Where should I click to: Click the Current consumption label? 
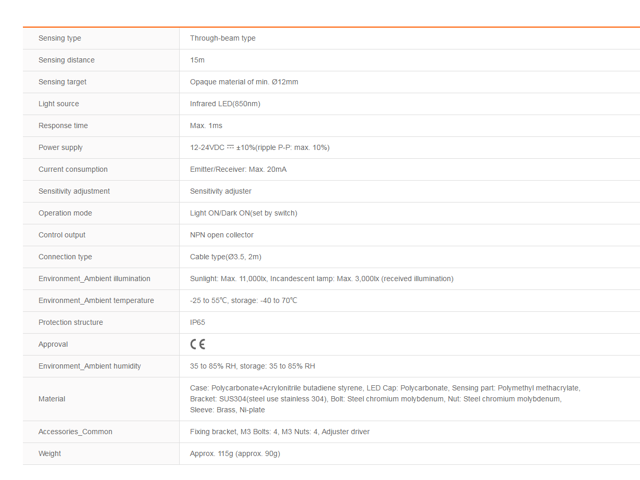[x=73, y=169]
